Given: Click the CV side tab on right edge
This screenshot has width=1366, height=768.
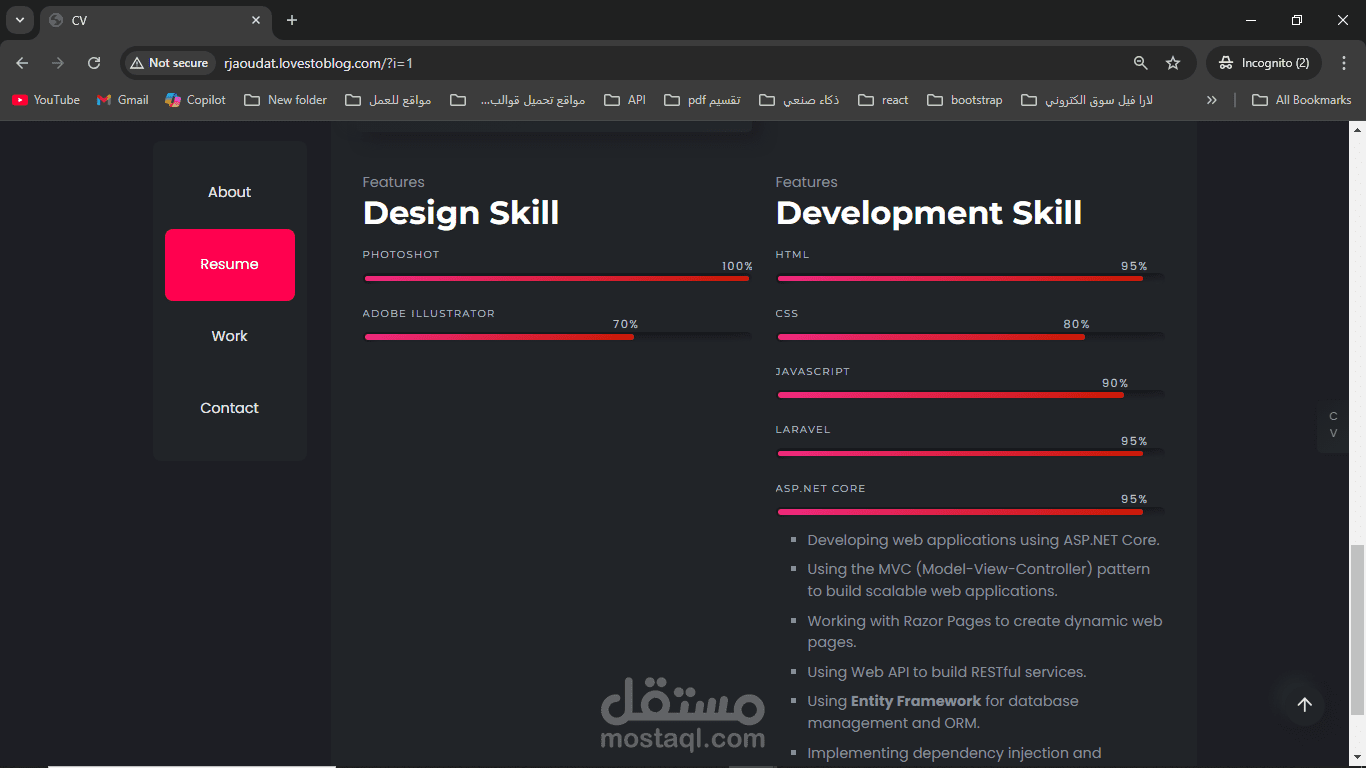Looking at the screenshot, I should [x=1333, y=425].
